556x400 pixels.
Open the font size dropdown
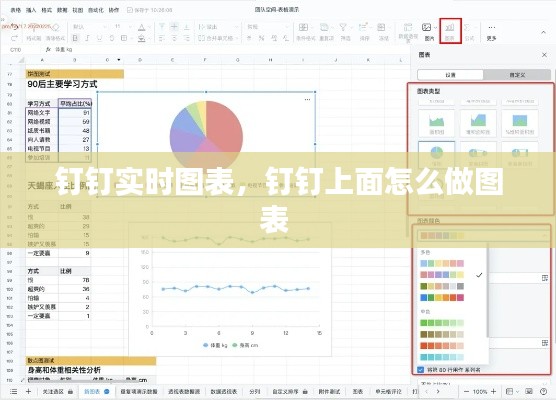(123, 27)
